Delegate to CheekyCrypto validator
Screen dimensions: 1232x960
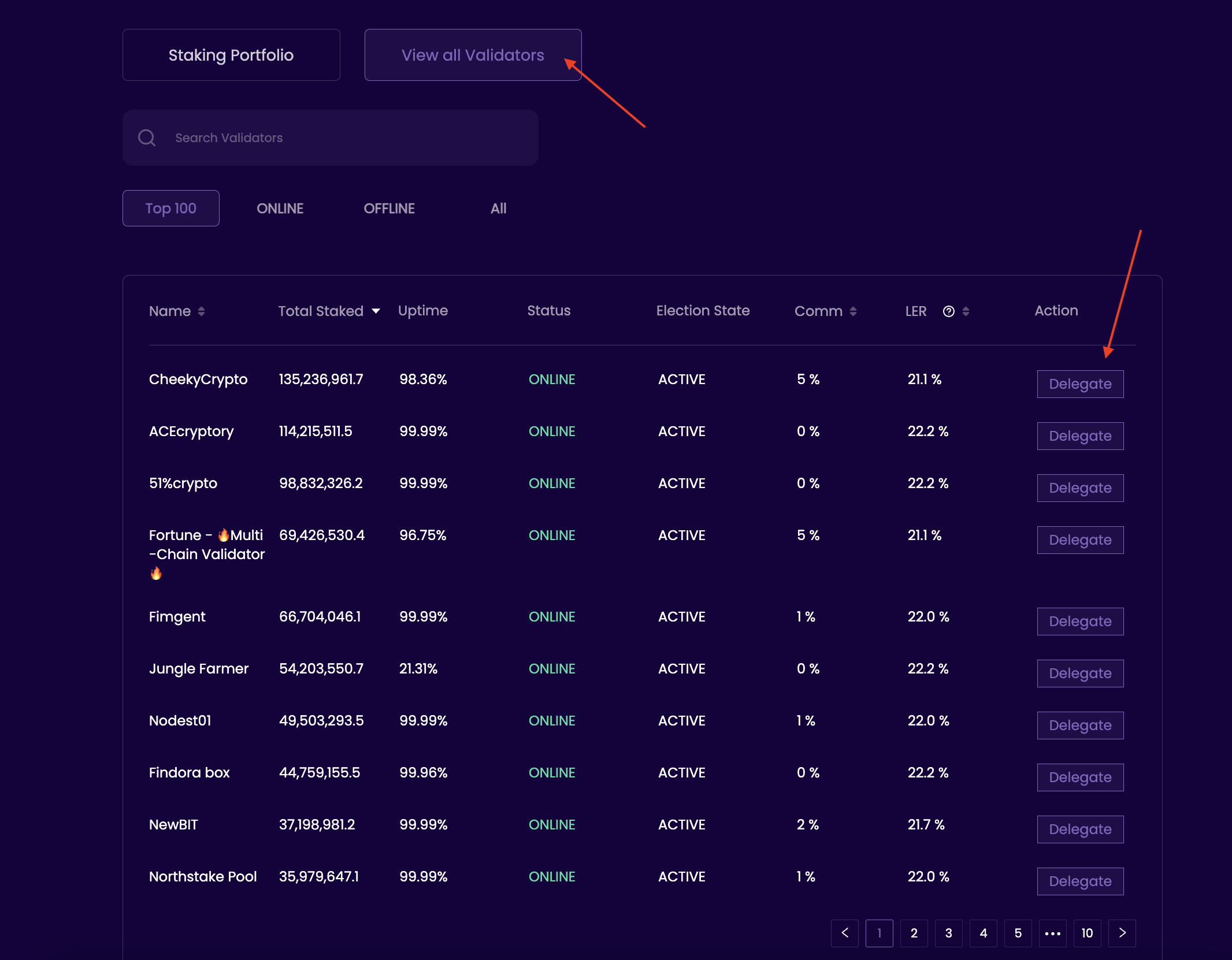[x=1080, y=384]
